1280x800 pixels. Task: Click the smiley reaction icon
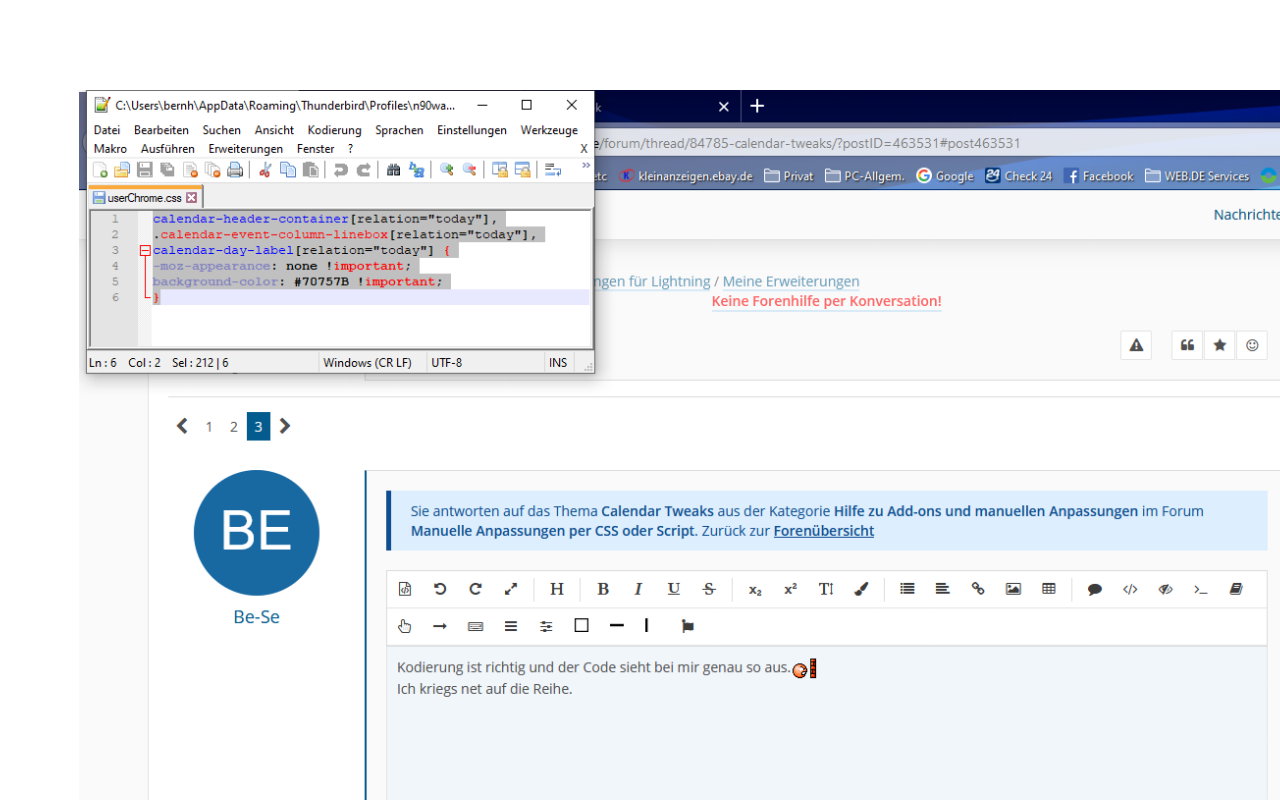click(1252, 345)
